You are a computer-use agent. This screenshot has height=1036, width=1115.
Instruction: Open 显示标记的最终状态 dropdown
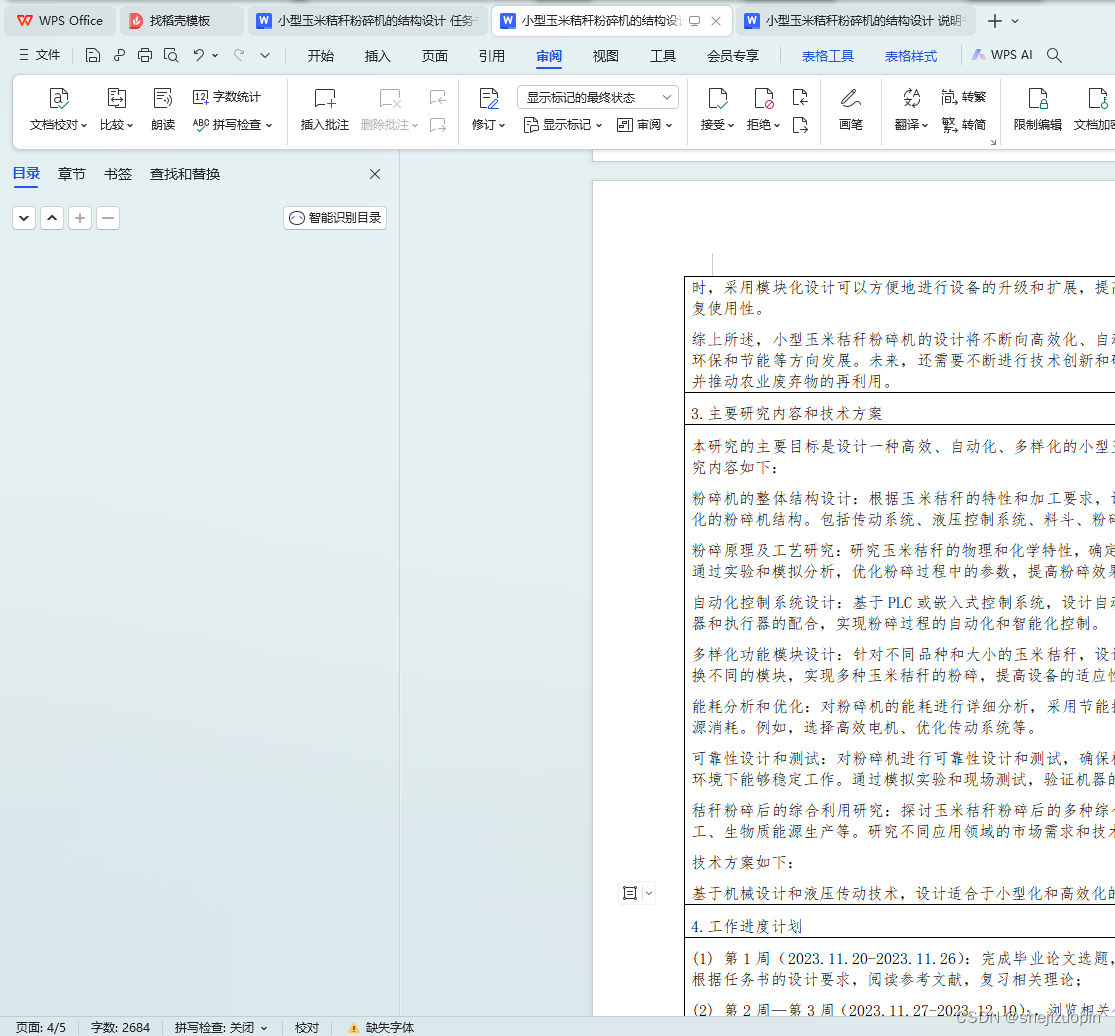click(598, 97)
